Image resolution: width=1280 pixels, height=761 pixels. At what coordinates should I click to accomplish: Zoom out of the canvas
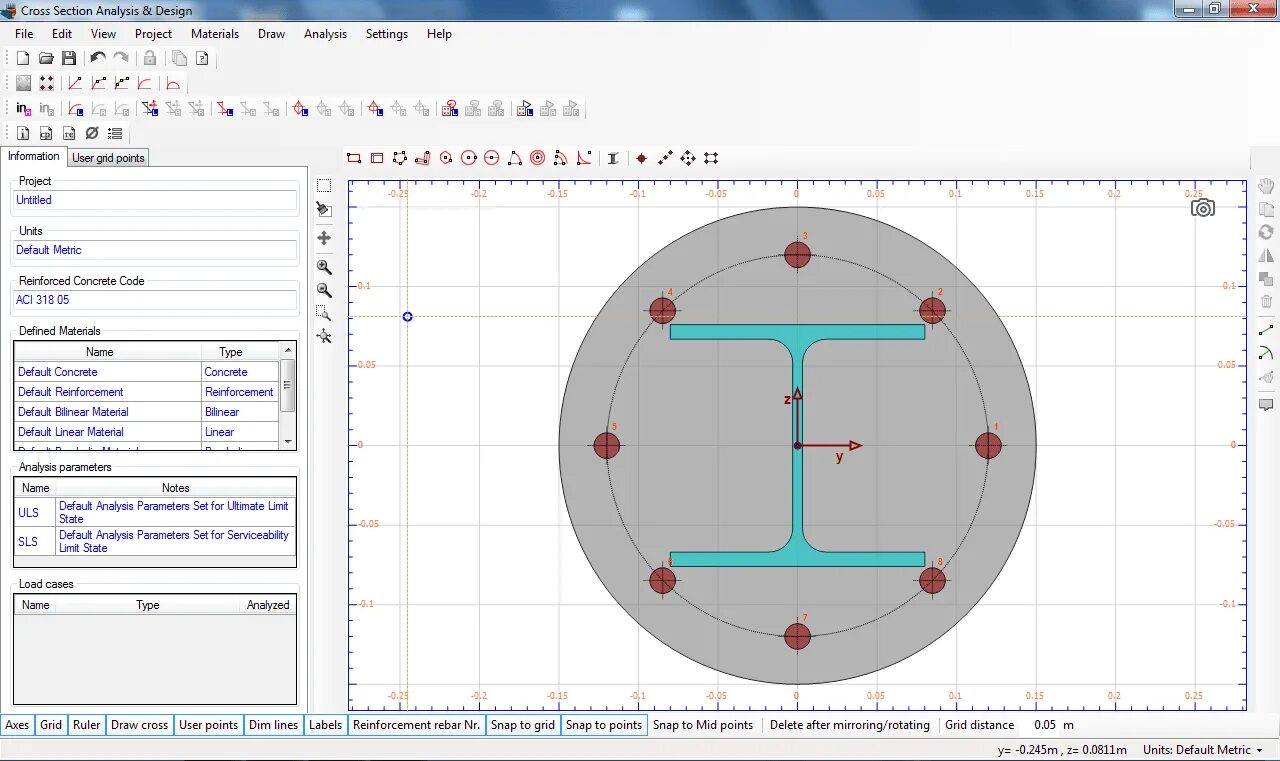[x=324, y=290]
